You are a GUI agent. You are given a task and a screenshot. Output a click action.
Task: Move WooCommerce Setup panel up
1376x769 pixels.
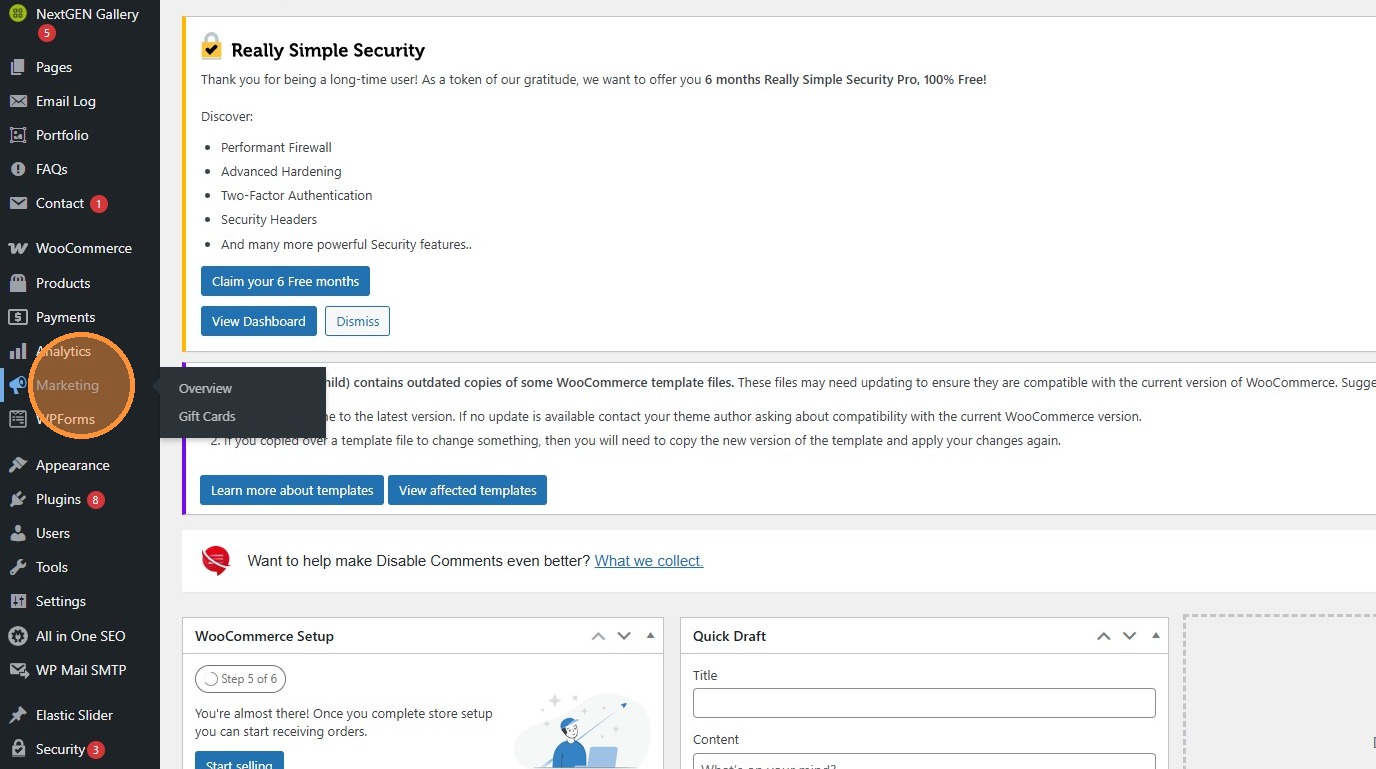click(598, 636)
